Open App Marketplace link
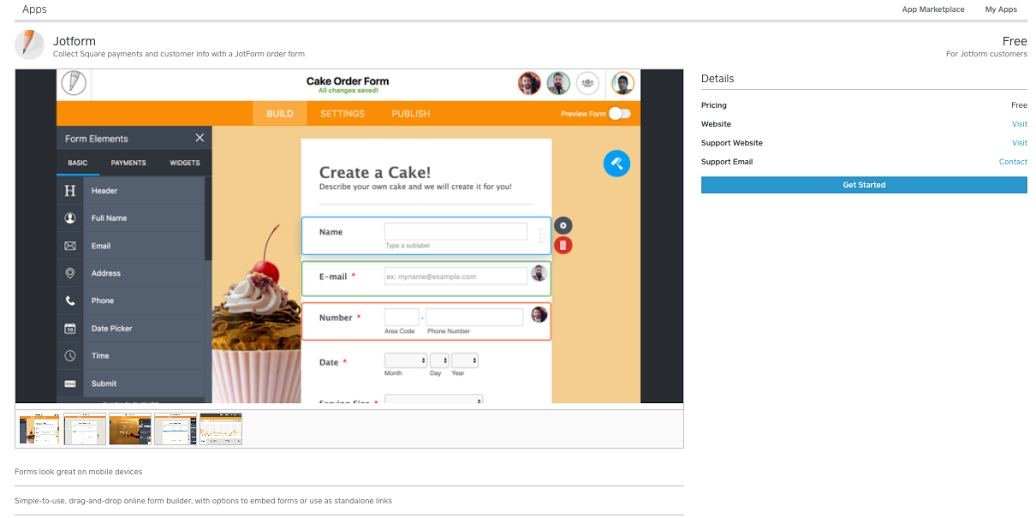 click(933, 9)
